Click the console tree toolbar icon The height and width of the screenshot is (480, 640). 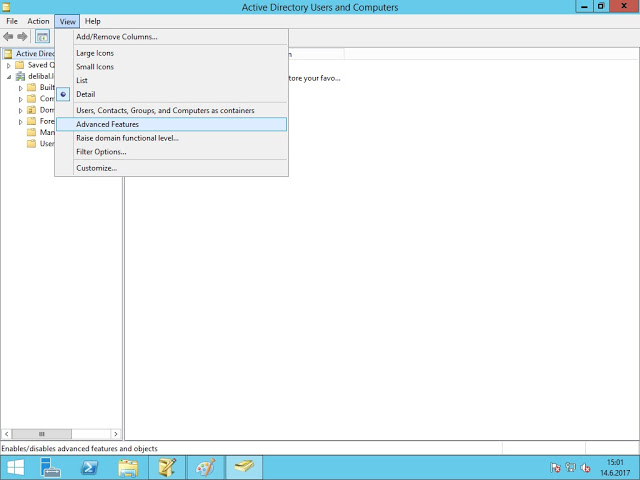point(43,37)
